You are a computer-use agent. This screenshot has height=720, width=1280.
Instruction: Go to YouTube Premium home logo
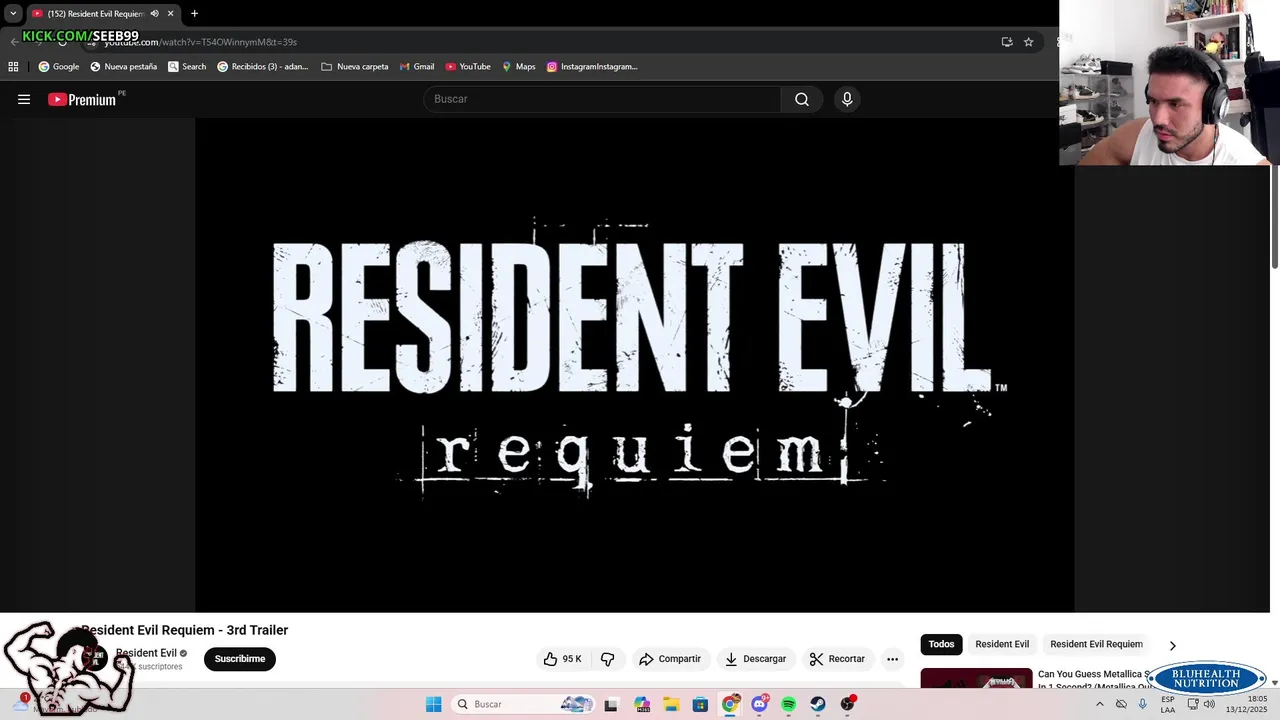82,99
